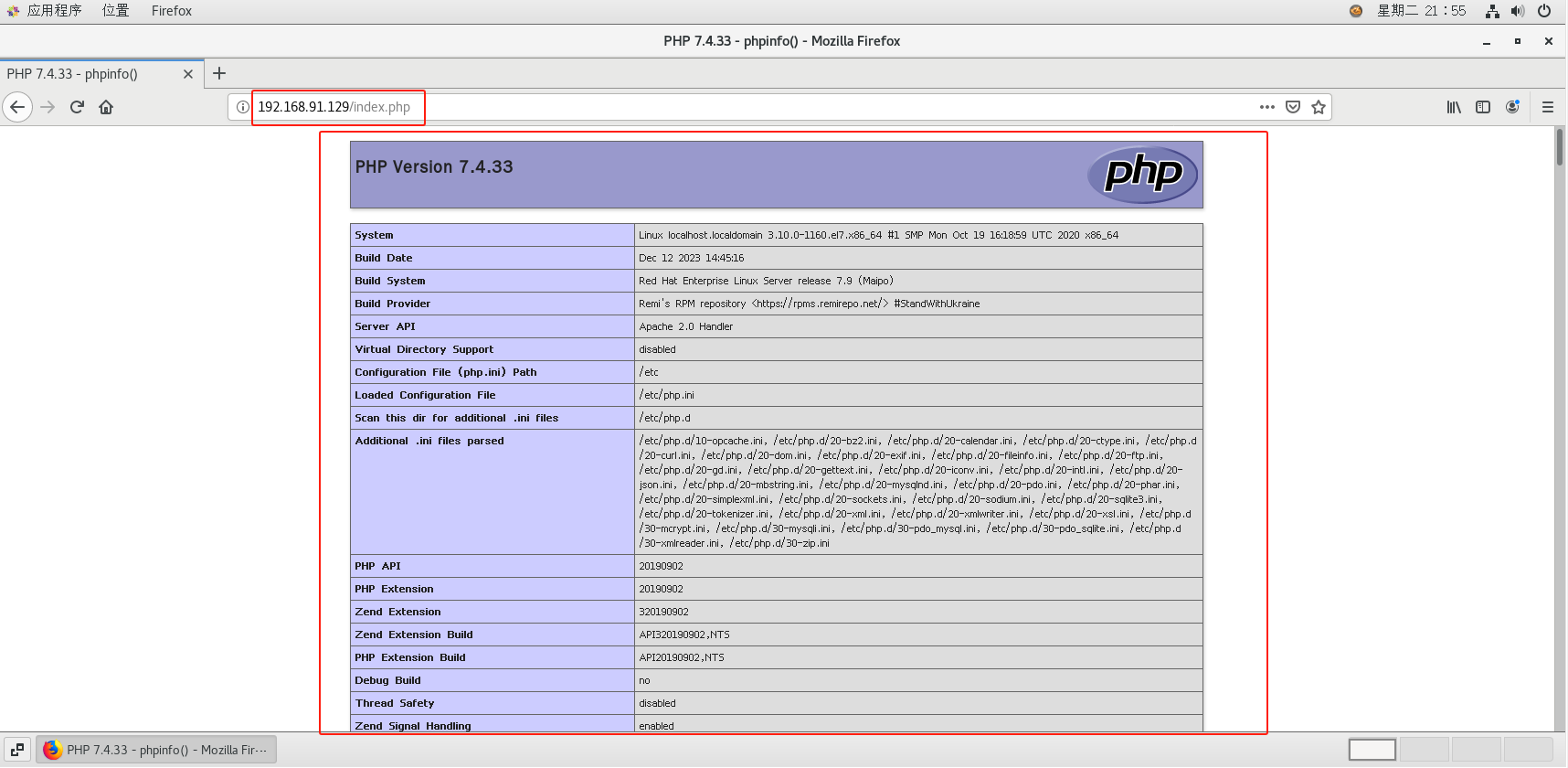Screen dimensions: 1568x768
Task: Click the 'Debug Build' row label
Action: click(x=387, y=680)
